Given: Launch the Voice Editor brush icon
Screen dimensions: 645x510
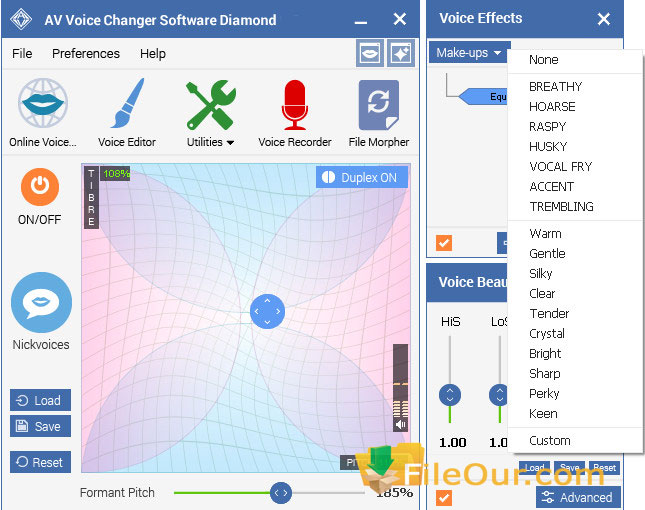Looking at the screenshot, I should point(128,103).
